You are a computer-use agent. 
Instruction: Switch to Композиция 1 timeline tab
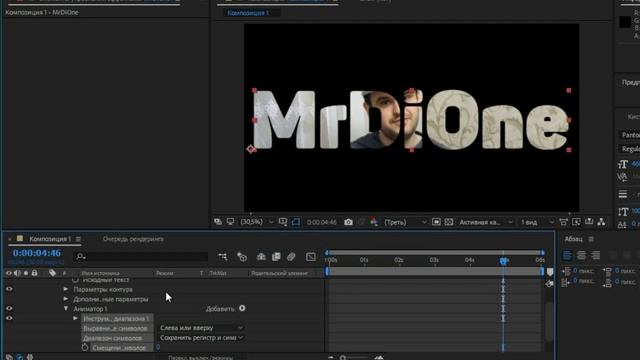click(50, 239)
